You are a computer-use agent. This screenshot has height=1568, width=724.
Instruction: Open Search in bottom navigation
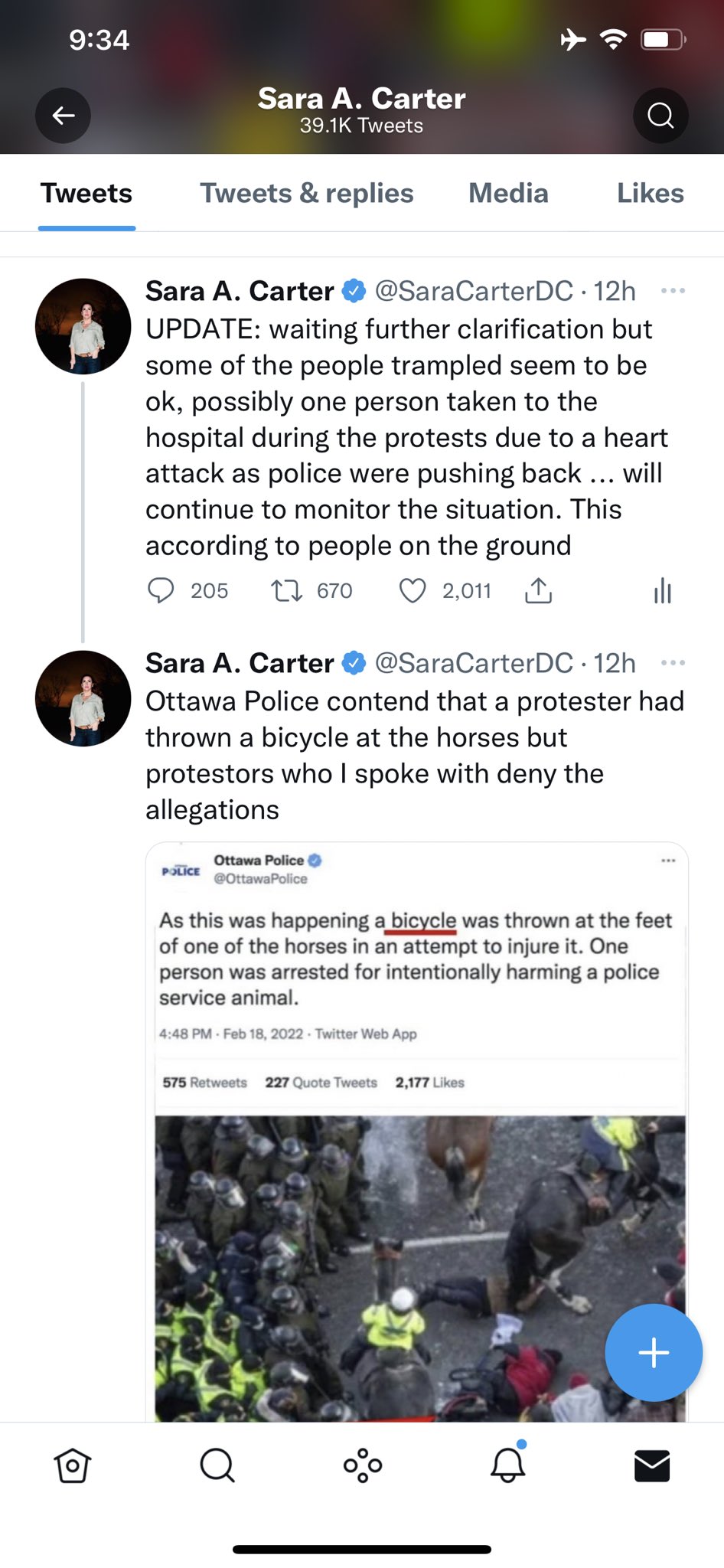217,1465
